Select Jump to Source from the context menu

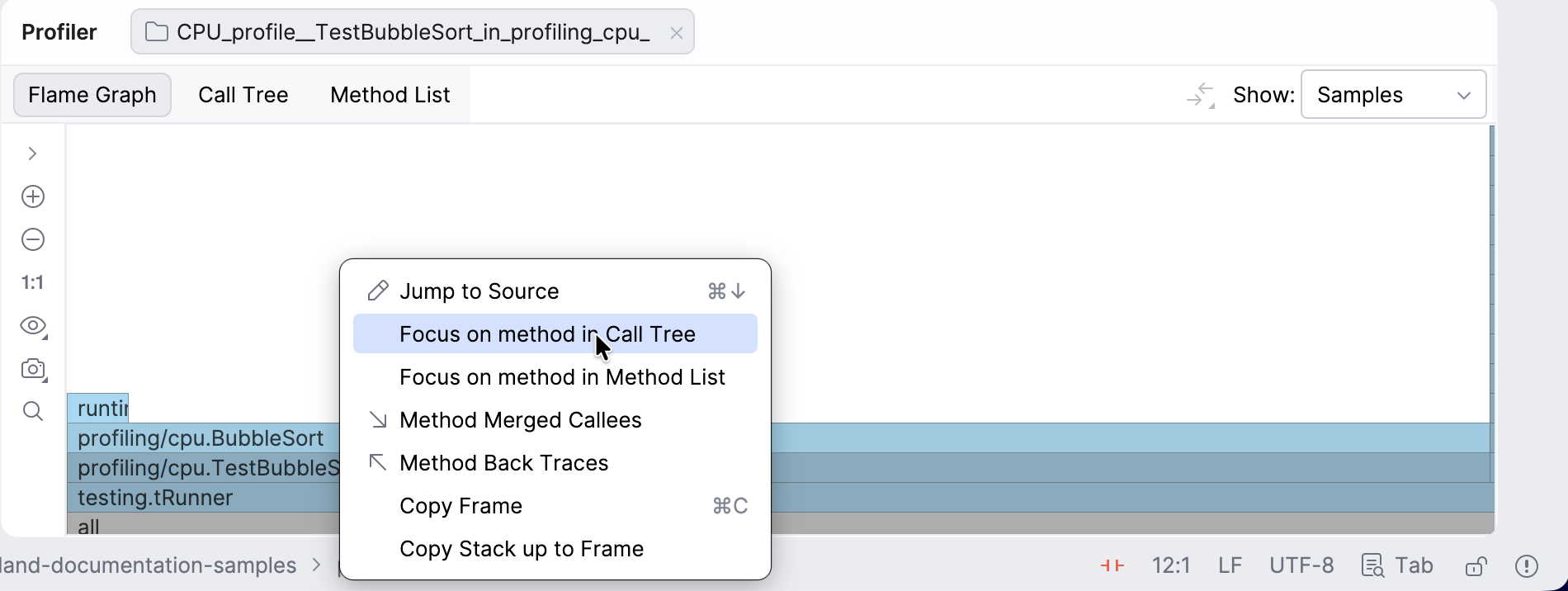click(479, 291)
